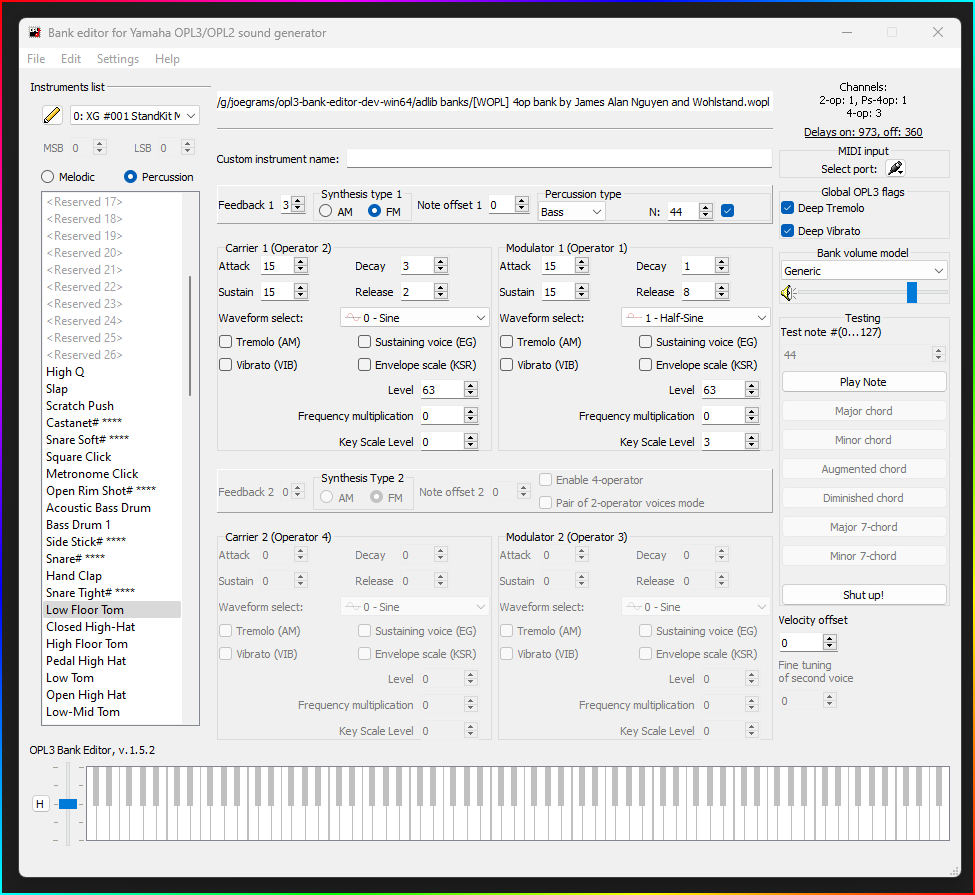
Task: Click the bank volume slider handle
Action: (x=912, y=292)
